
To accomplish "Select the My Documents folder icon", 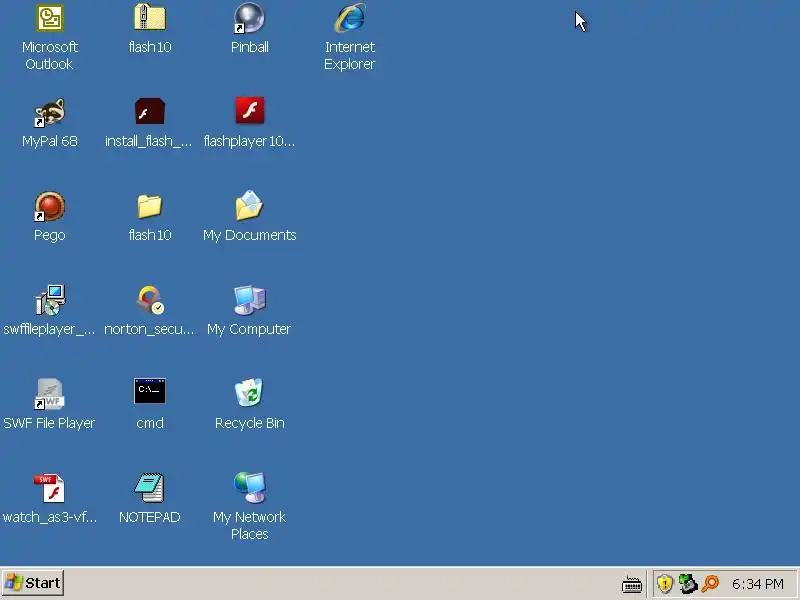I will coord(249,205).
